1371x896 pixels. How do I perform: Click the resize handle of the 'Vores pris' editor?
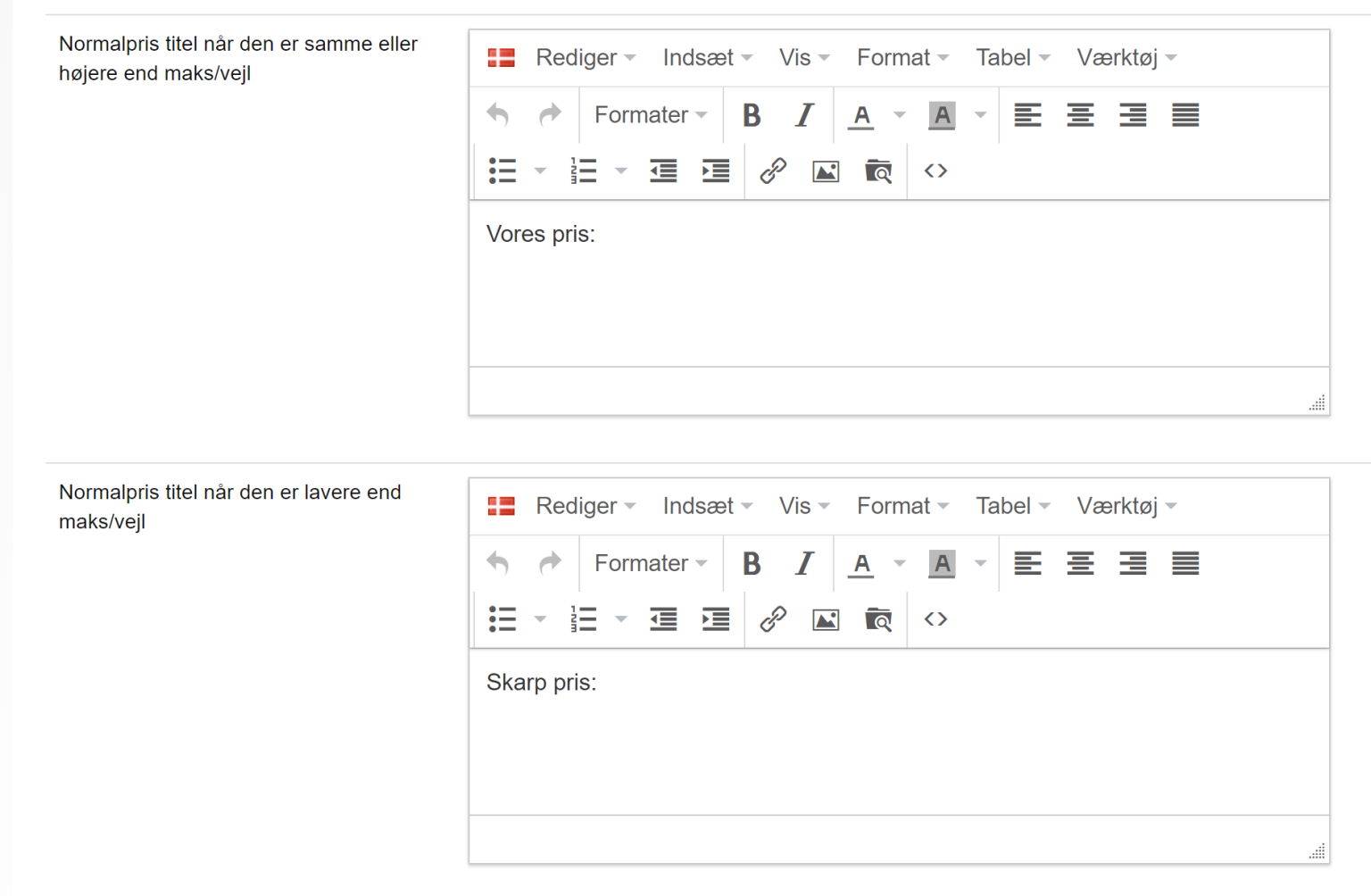click(1317, 402)
